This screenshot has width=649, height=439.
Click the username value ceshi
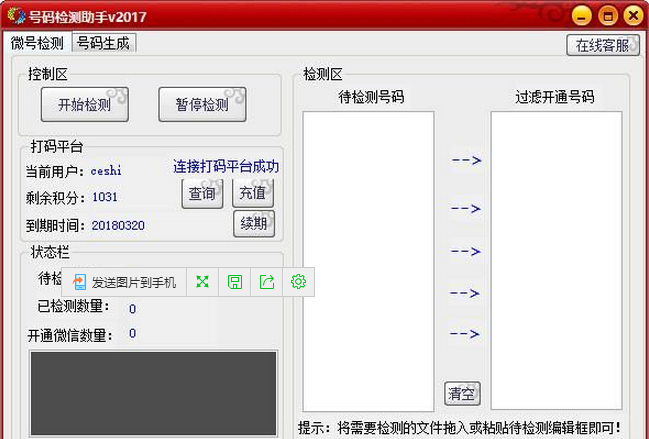(106, 170)
